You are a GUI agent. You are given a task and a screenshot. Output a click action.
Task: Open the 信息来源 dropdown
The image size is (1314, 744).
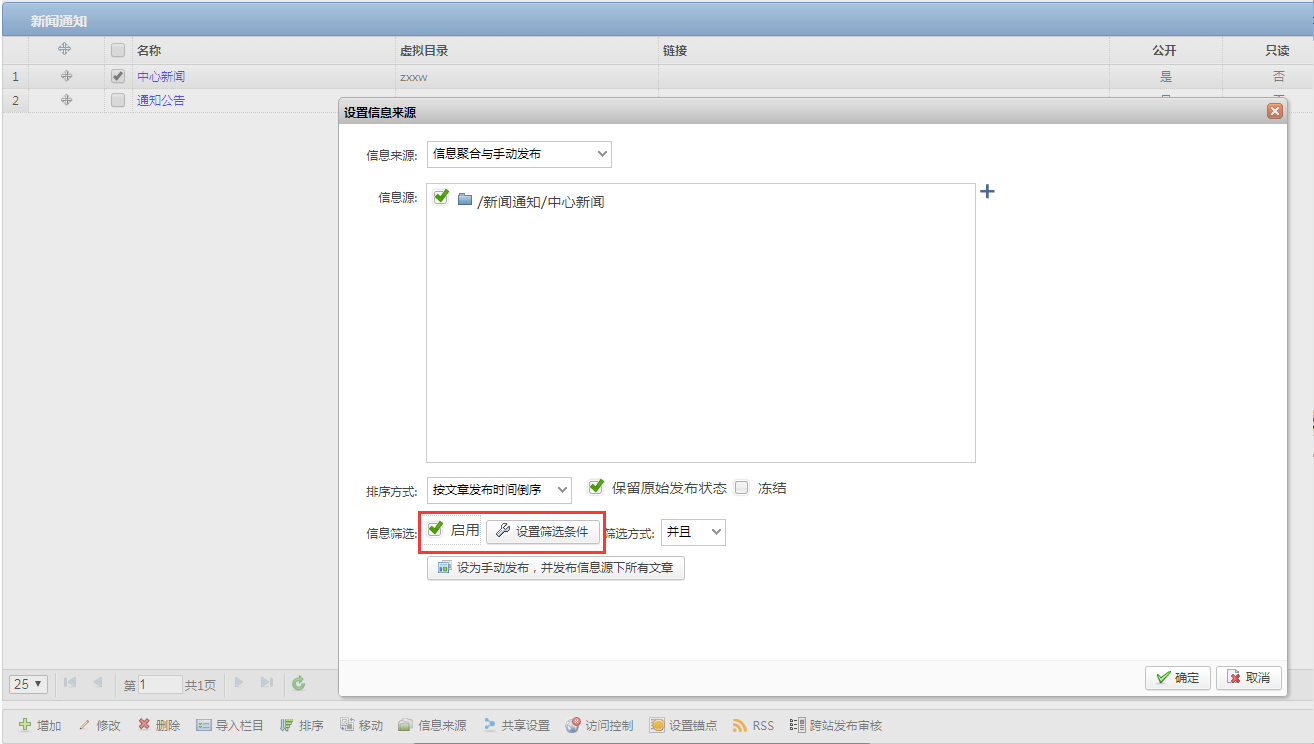pyautogui.click(x=518, y=154)
